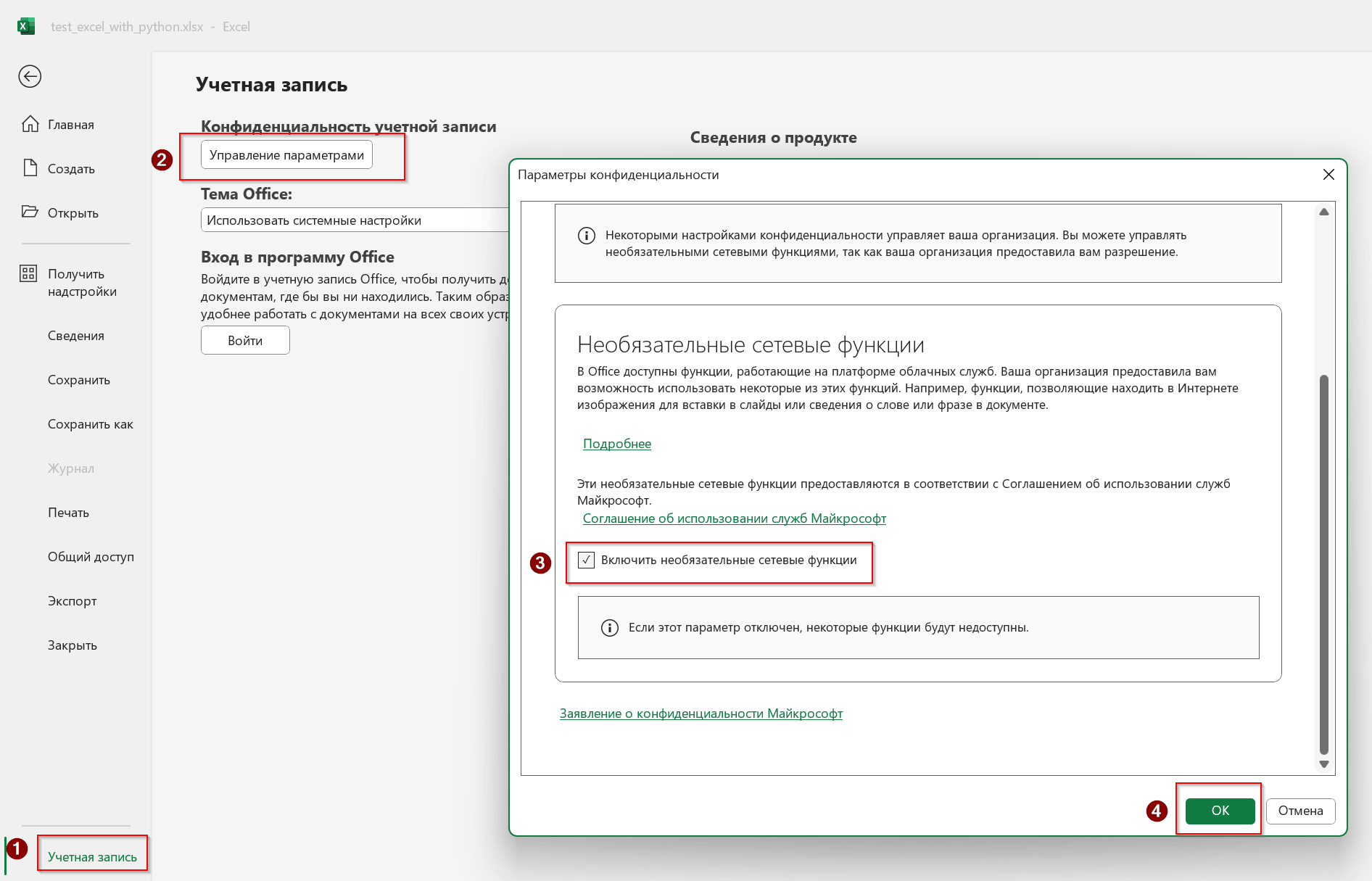Click the Отмена button
Viewport: 1372px width, 881px height.
click(1301, 811)
